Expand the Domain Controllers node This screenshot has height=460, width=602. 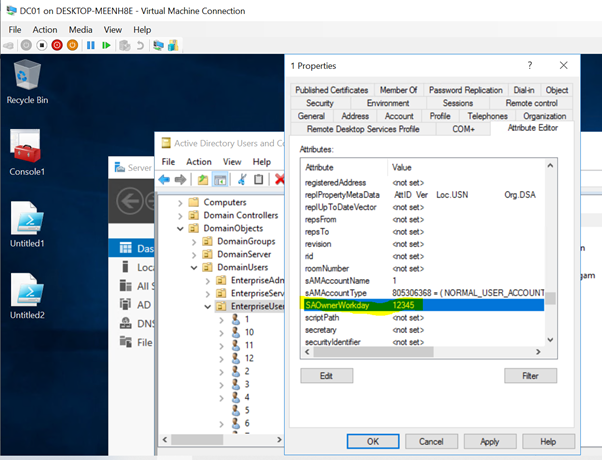pyautogui.click(x=180, y=216)
